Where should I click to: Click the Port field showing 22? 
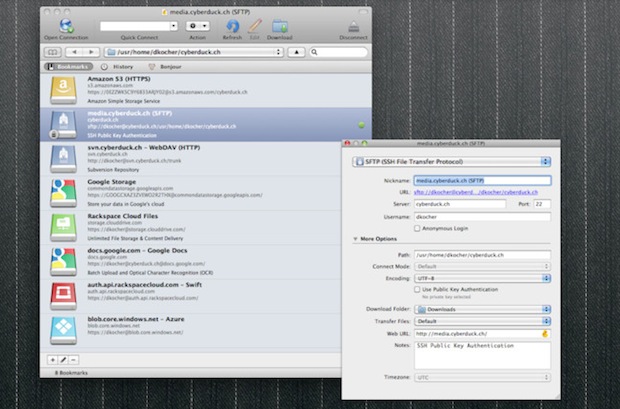(542, 204)
